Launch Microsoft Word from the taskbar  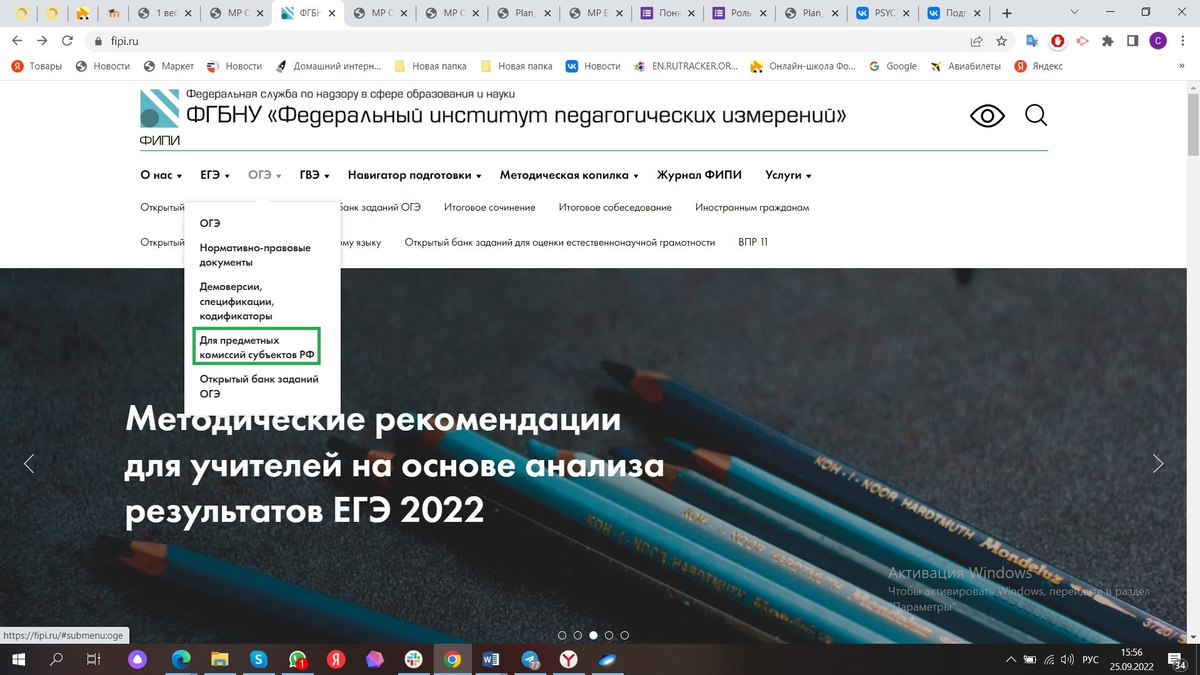[x=491, y=659]
